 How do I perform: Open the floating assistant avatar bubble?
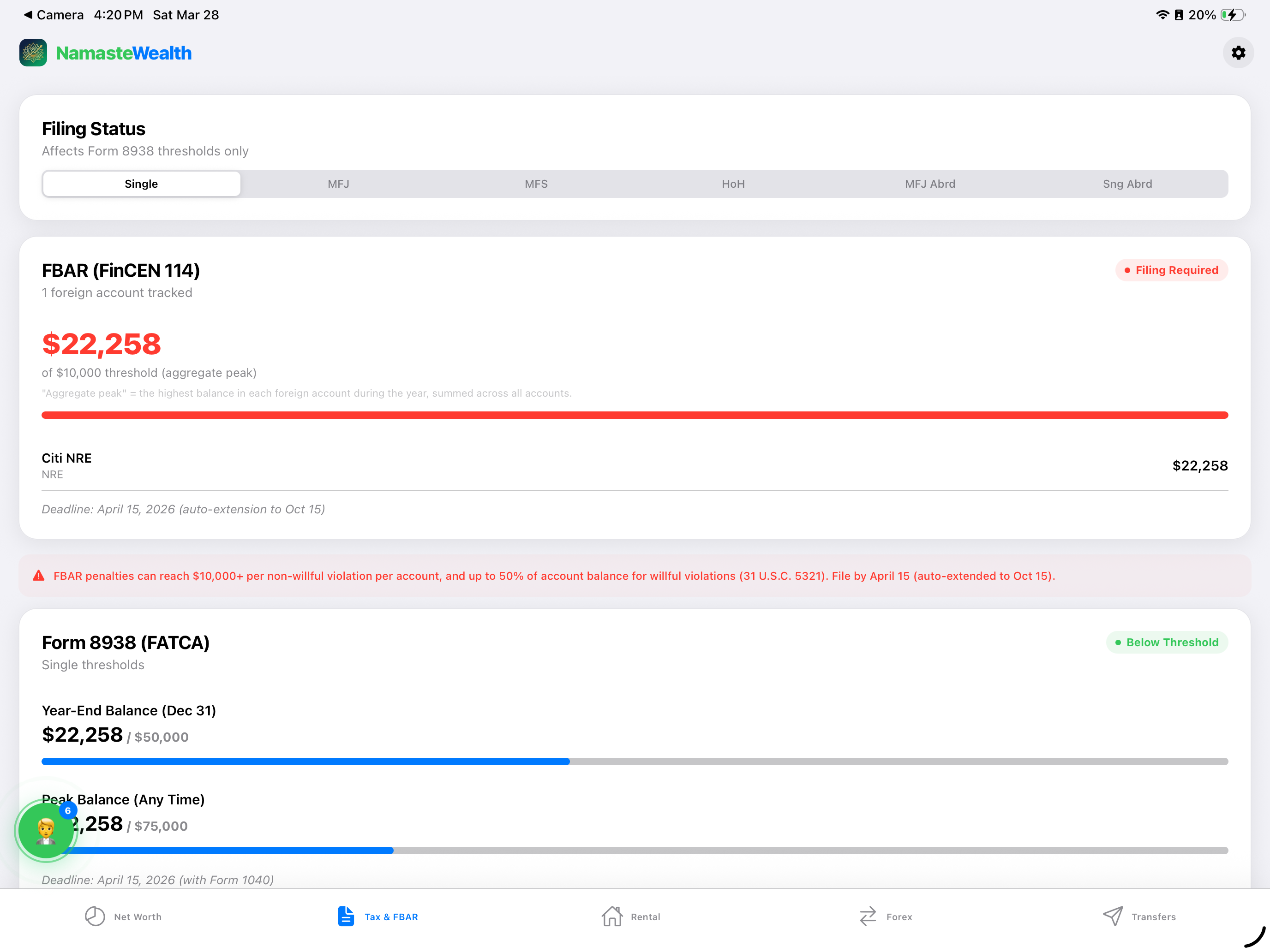point(46,830)
